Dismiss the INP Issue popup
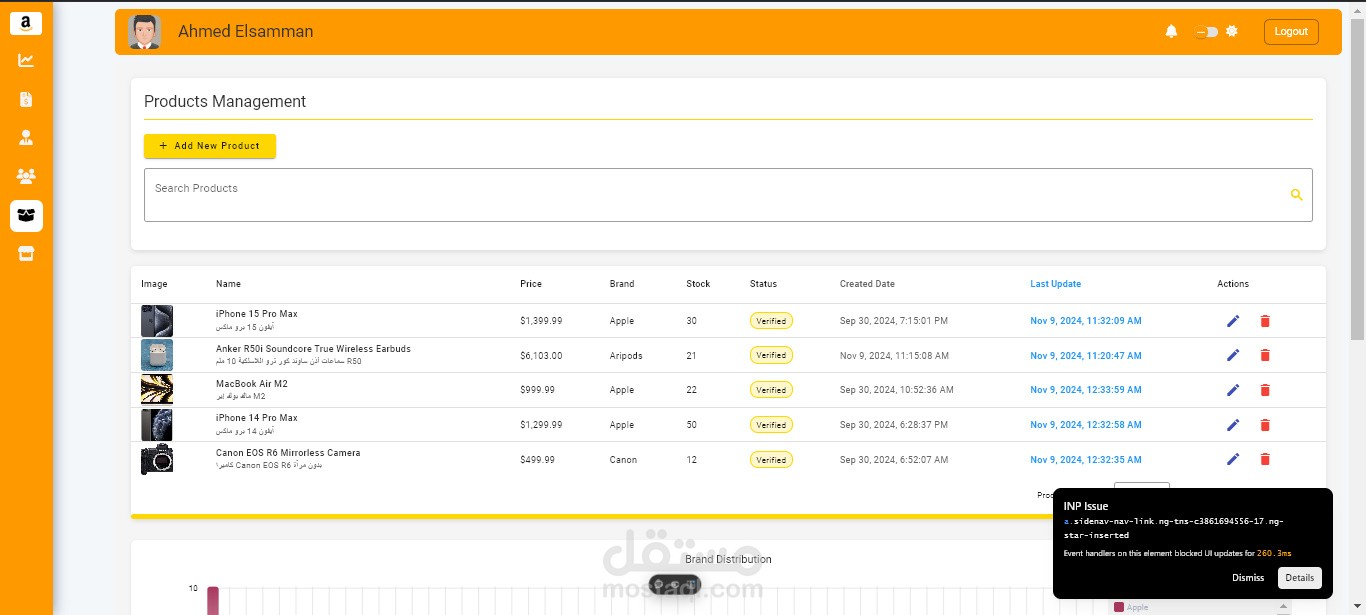1366x615 pixels. pyautogui.click(x=1248, y=578)
